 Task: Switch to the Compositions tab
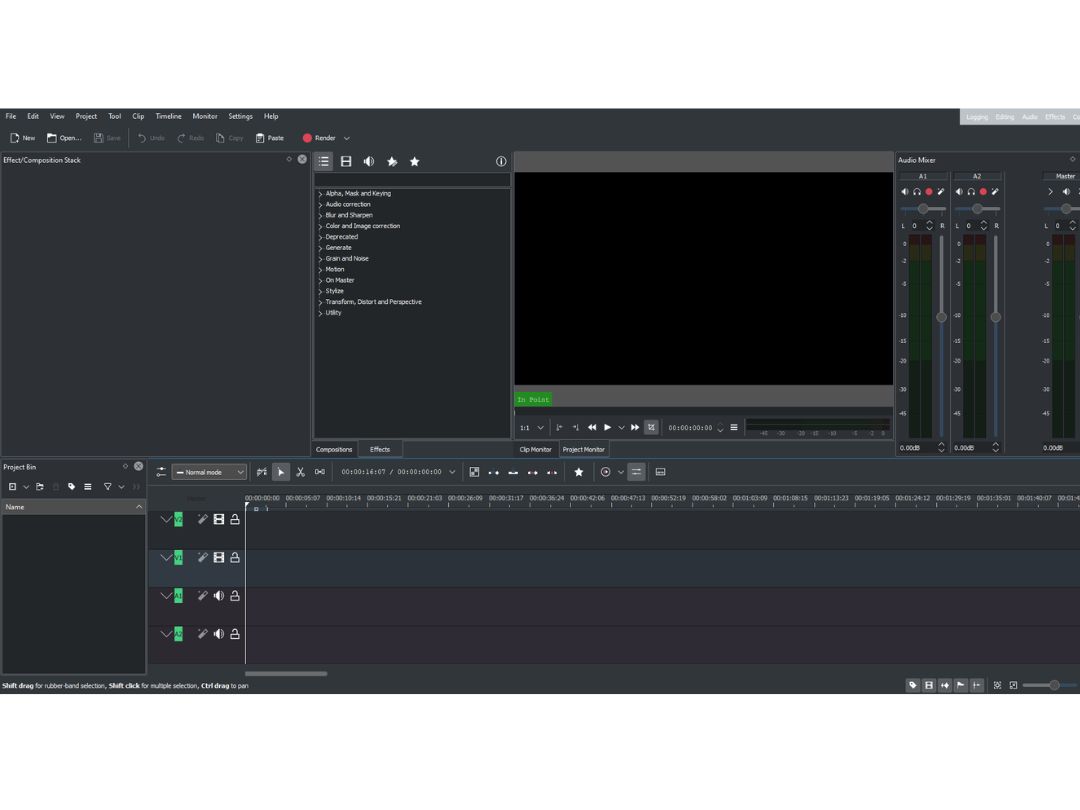point(334,449)
